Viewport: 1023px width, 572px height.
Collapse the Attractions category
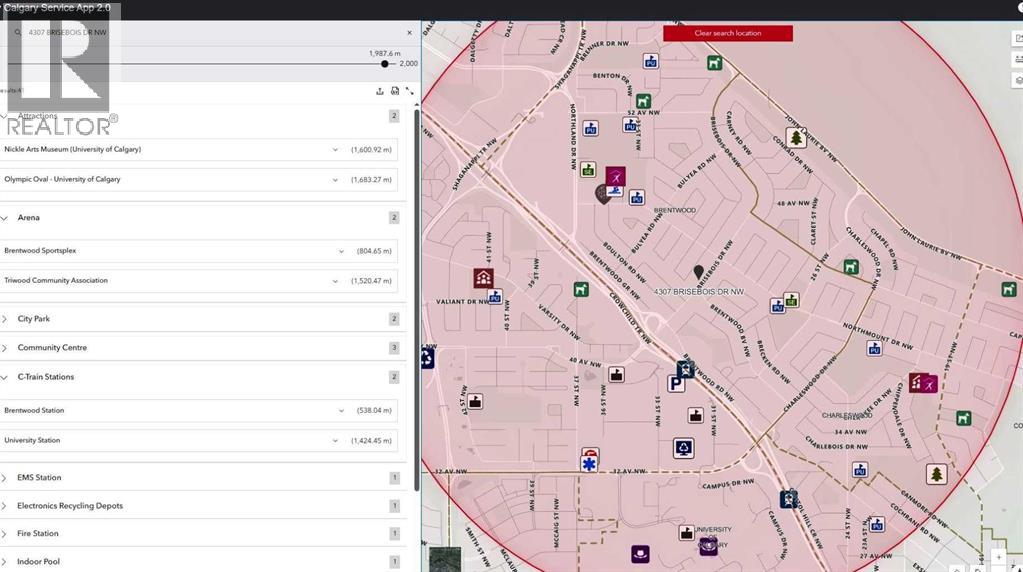(x=5, y=116)
